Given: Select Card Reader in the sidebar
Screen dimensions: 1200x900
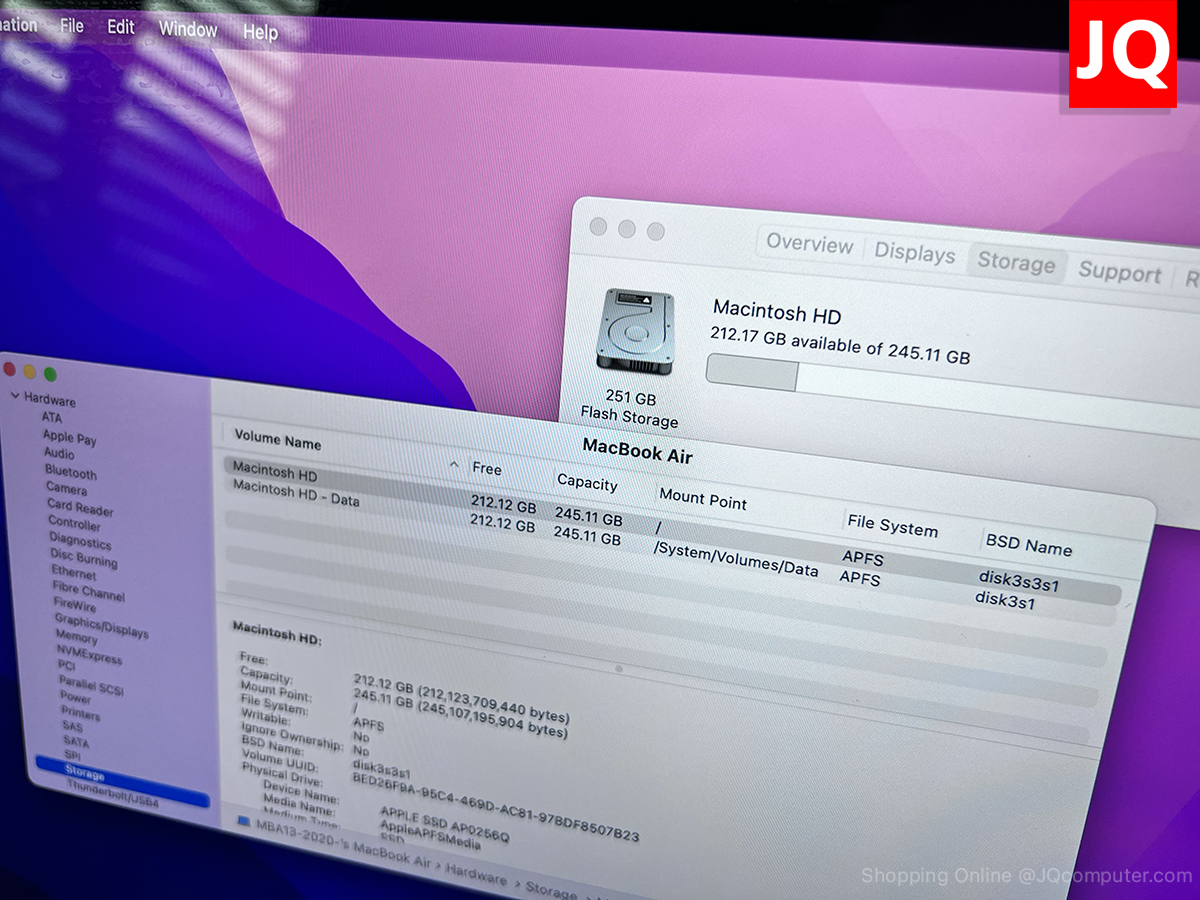Looking at the screenshot, I should 80,506.
